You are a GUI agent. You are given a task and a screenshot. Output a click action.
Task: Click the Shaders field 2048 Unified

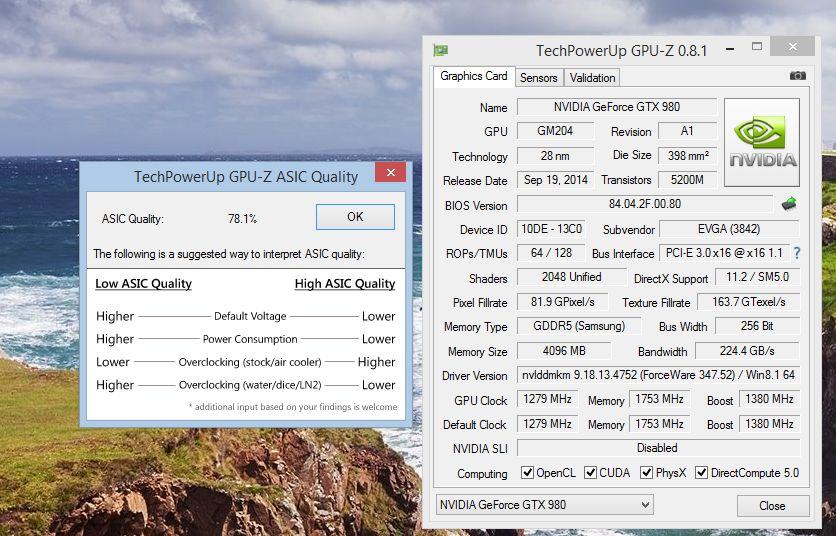click(572, 277)
